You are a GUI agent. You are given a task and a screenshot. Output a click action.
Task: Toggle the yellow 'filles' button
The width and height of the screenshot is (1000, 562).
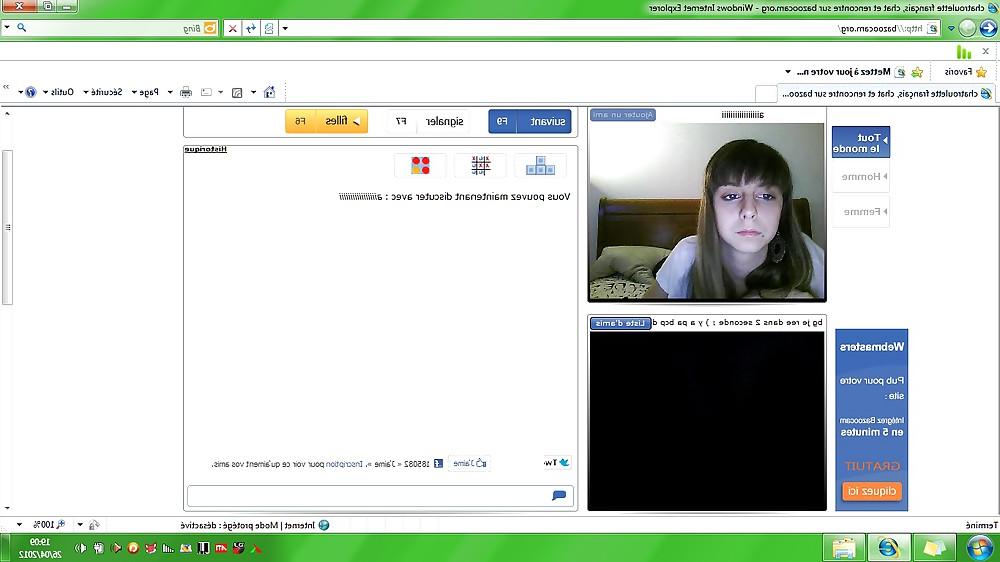pyautogui.click(x=342, y=121)
